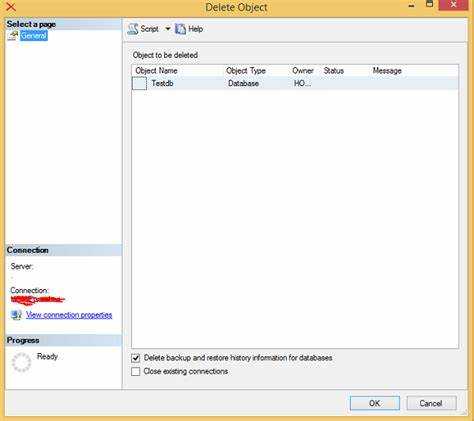Select the General page icon
This screenshot has width=474, height=421.
click(13, 35)
